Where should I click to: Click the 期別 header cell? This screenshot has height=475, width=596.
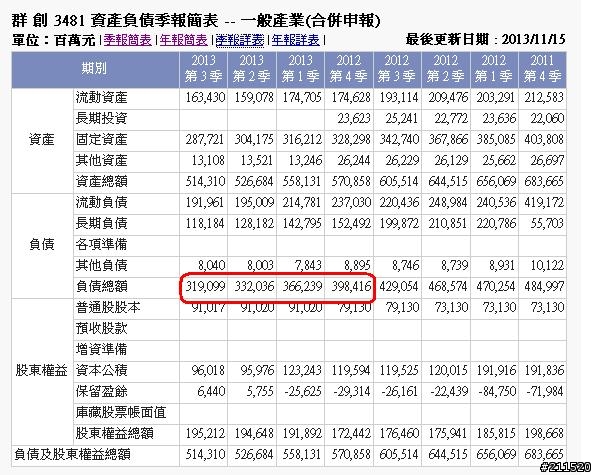click(94, 69)
